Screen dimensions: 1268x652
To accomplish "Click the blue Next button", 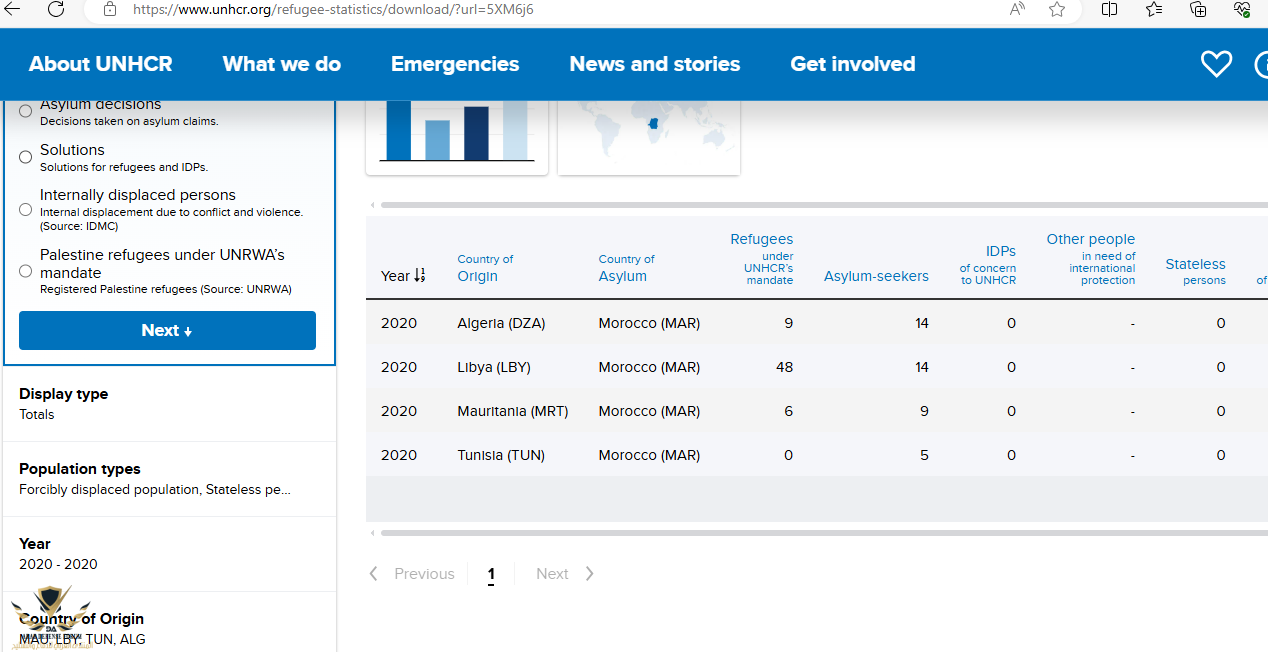I will [167, 330].
